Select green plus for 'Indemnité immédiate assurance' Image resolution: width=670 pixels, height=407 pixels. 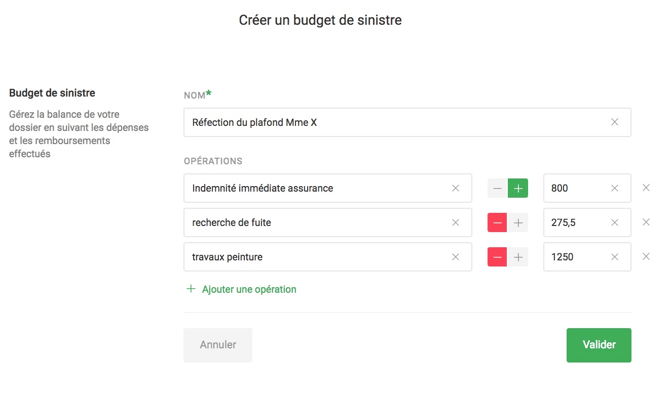pyautogui.click(x=518, y=188)
